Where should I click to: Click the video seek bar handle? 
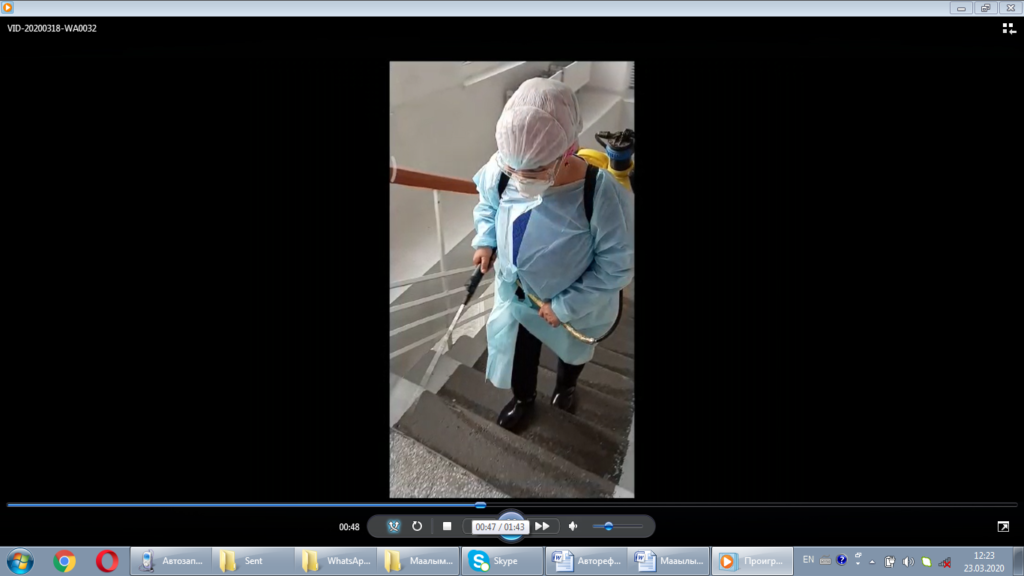[x=480, y=505]
